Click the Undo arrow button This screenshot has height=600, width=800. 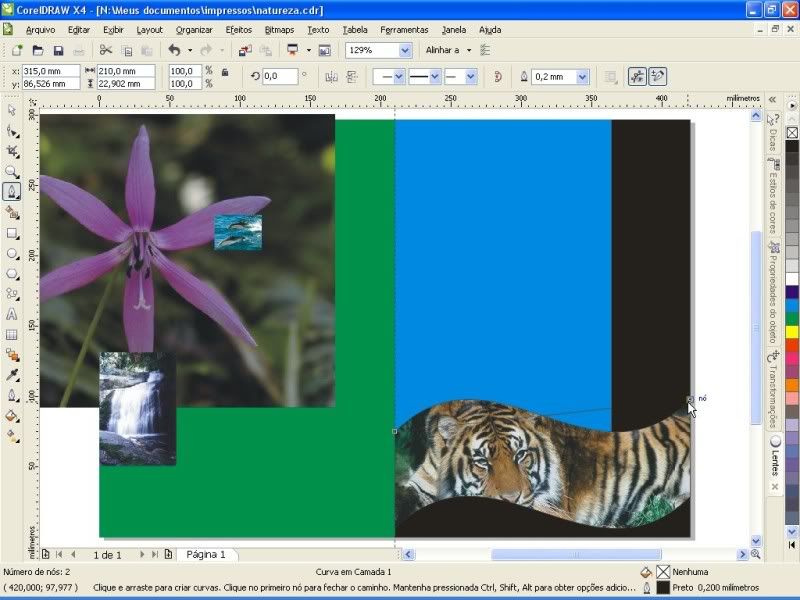tap(174, 50)
